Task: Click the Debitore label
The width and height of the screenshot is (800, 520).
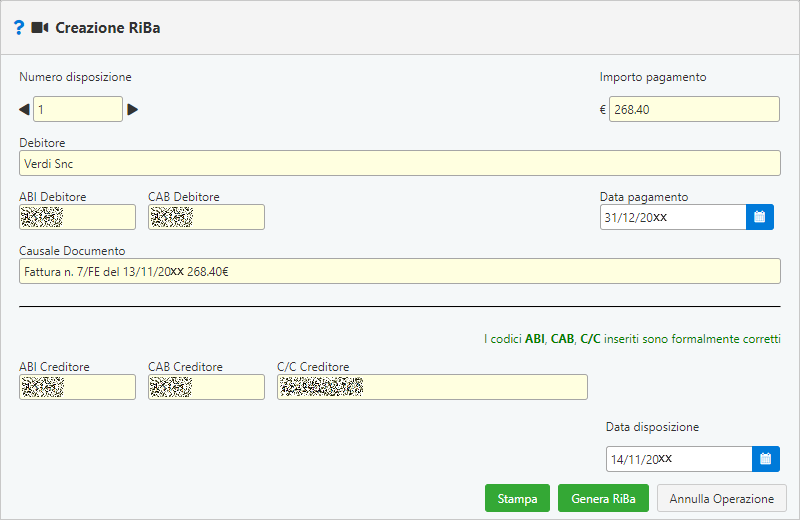Action: (42, 143)
